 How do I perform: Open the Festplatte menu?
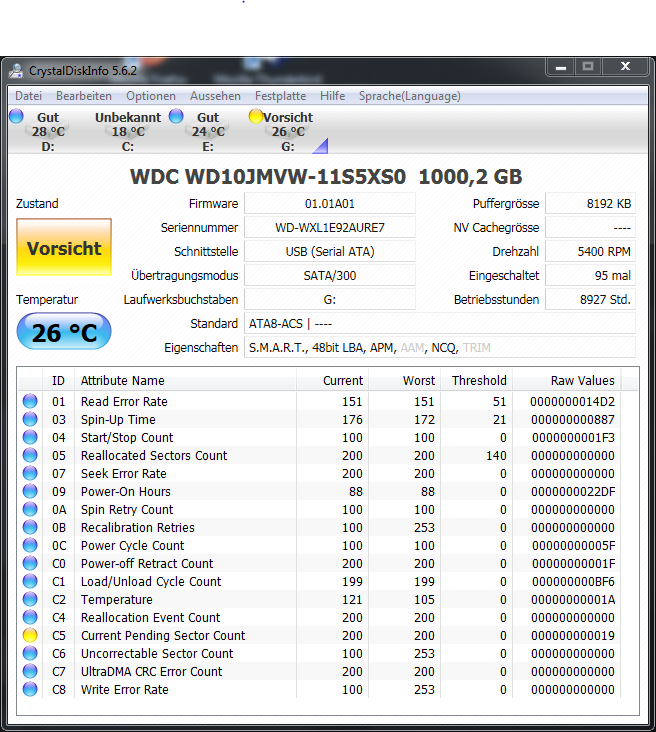281,96
